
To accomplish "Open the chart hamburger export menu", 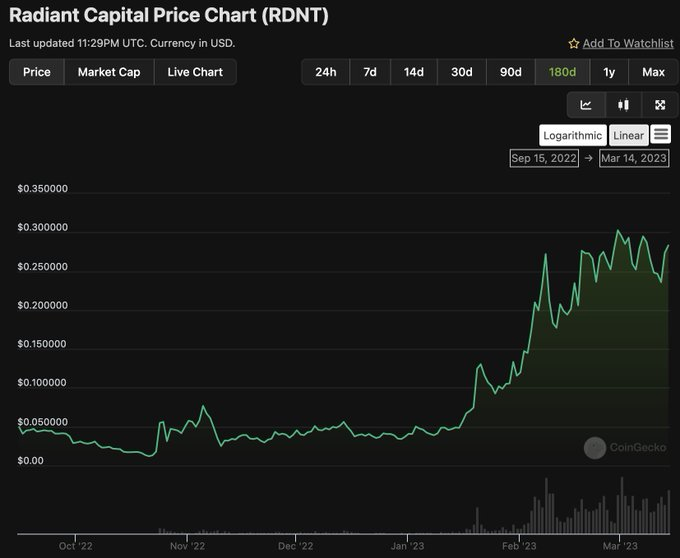I will coord(660,134).
